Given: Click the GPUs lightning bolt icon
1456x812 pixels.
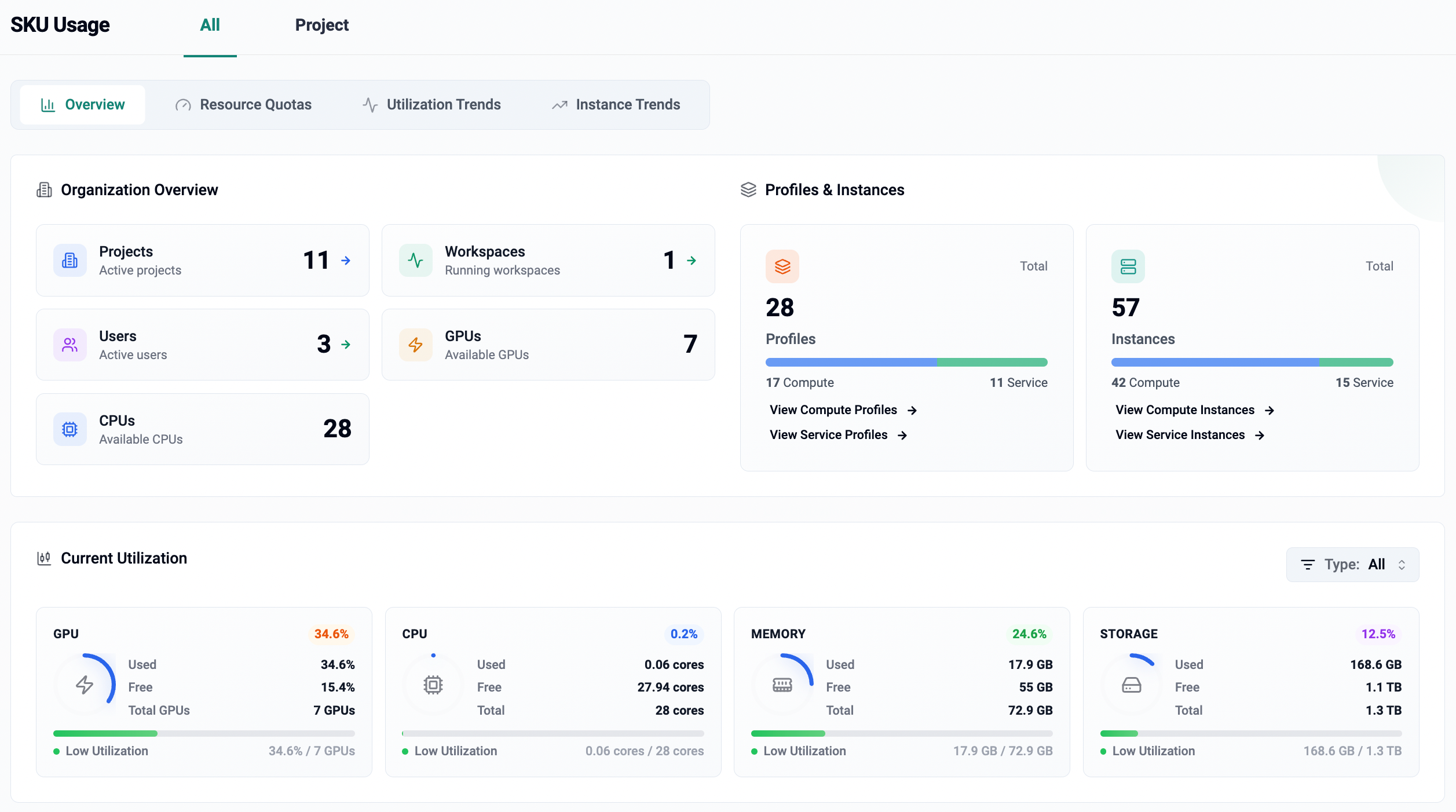Looking at the screenshot, I should coord(415,345).
